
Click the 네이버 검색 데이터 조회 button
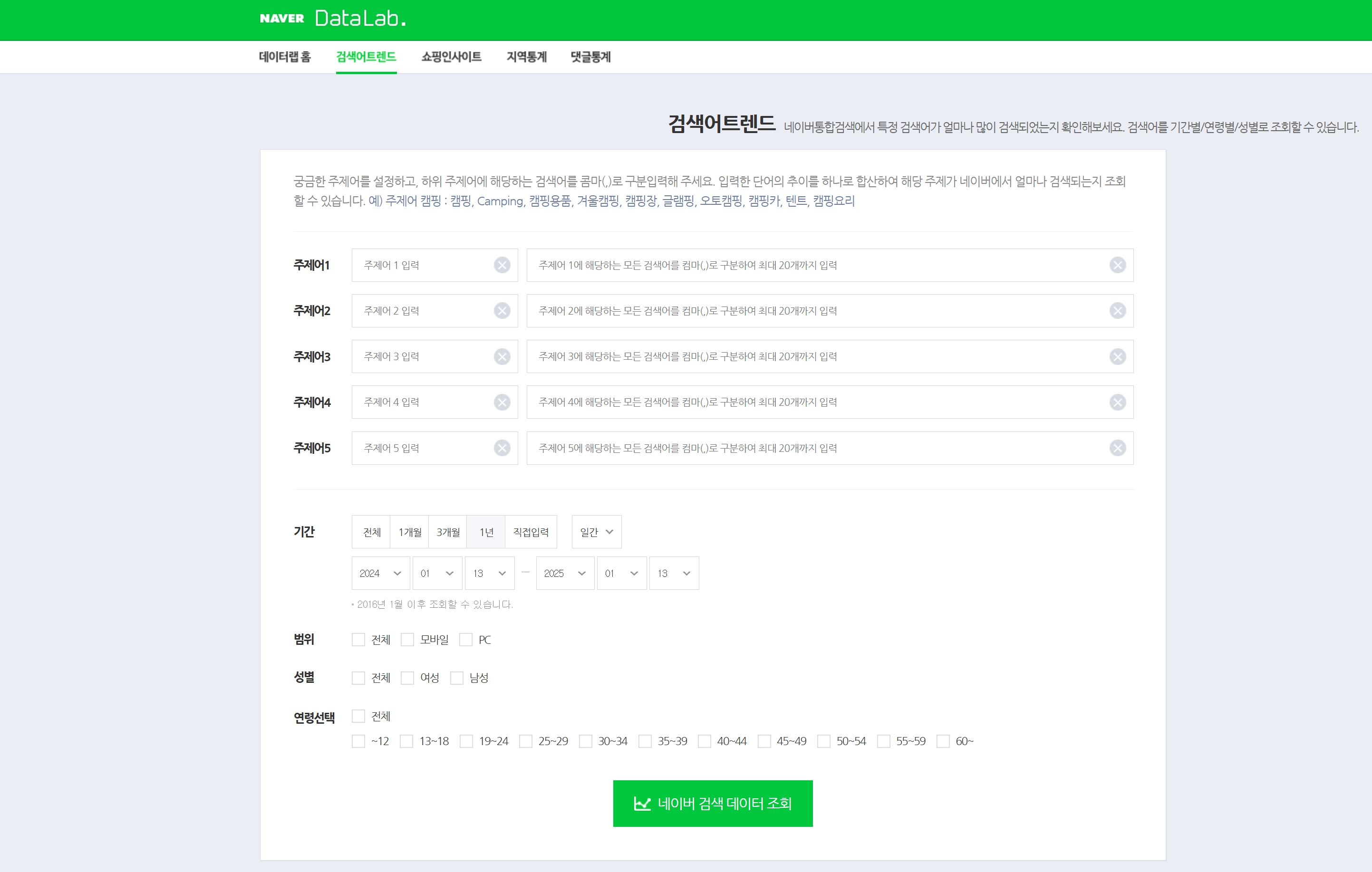713,803
